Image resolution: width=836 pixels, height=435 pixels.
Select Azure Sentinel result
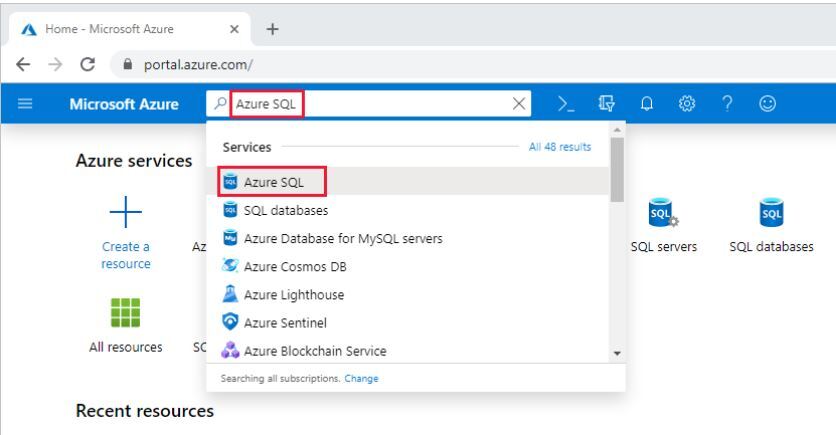point(408,323)
